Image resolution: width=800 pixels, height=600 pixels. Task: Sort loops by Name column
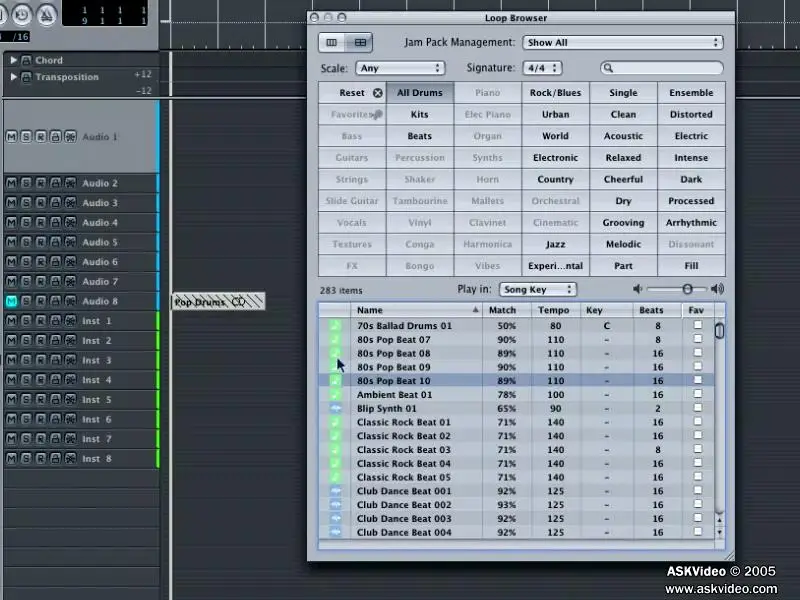pos(416,310)
